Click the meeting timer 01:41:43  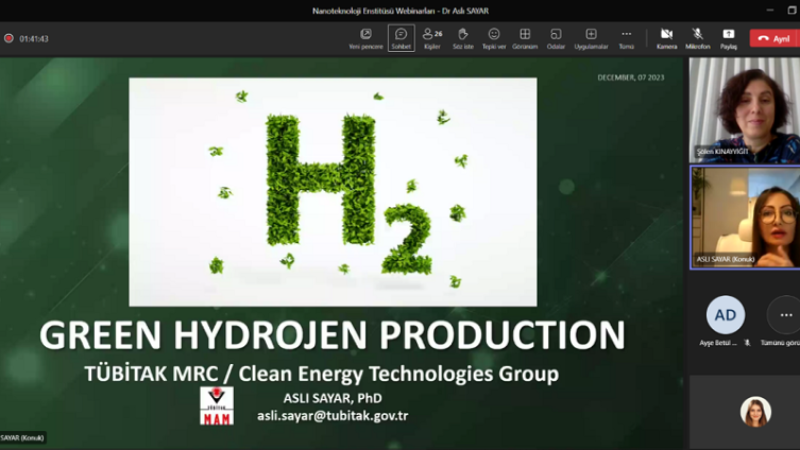[x=34, y=39]
